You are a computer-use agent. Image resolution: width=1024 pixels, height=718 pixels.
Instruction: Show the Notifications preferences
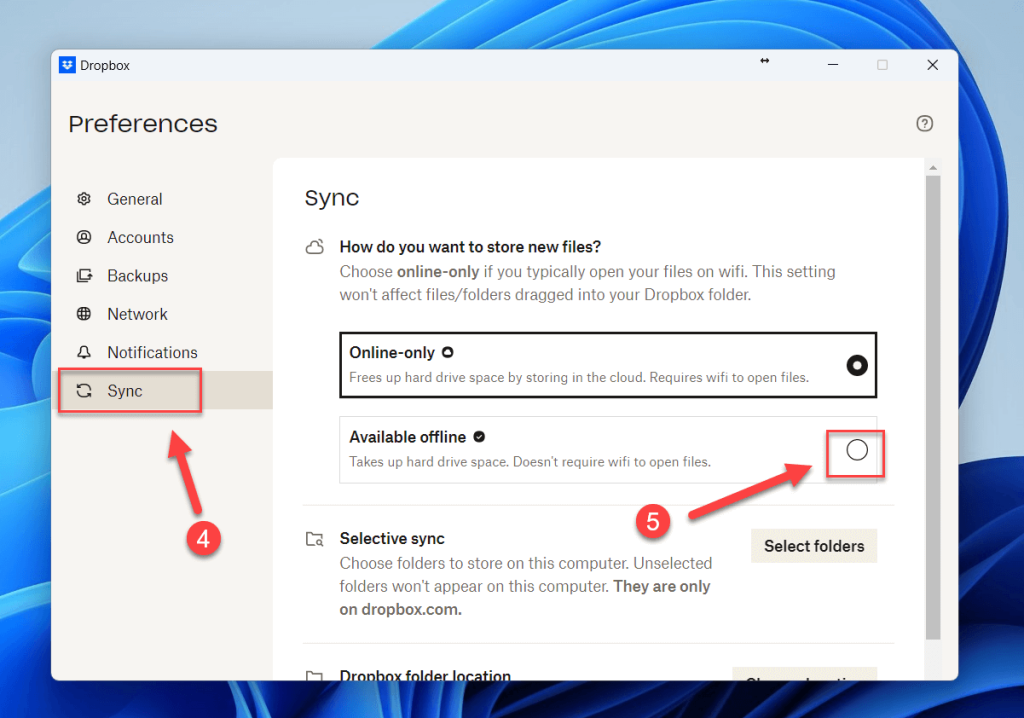[152, 352]
